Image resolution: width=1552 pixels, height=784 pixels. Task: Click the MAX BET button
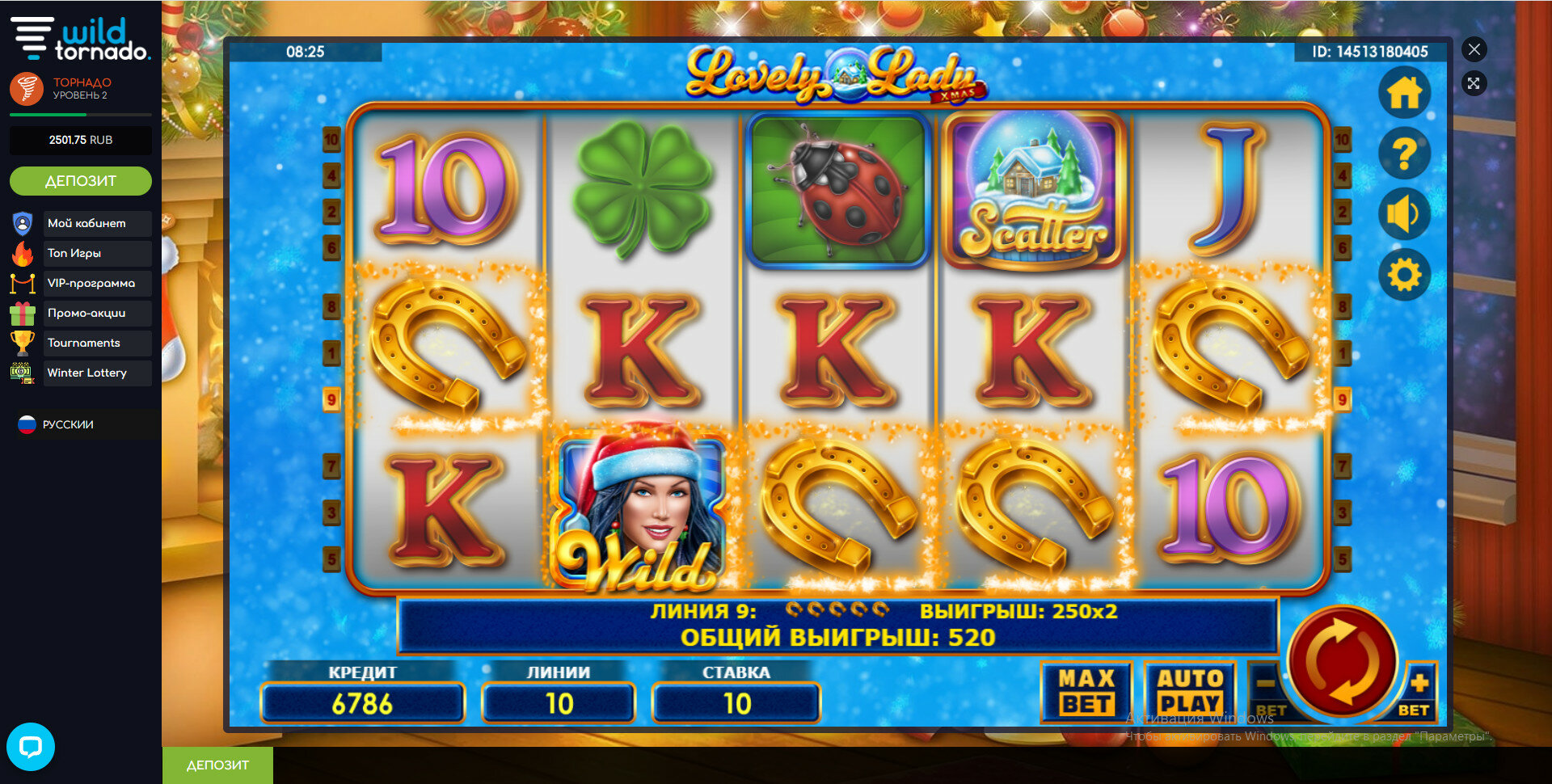click(x=1086, y=692)
